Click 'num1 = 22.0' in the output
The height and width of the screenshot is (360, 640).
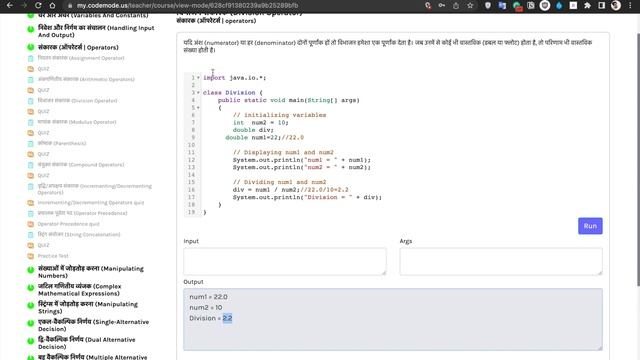(208, 297)
